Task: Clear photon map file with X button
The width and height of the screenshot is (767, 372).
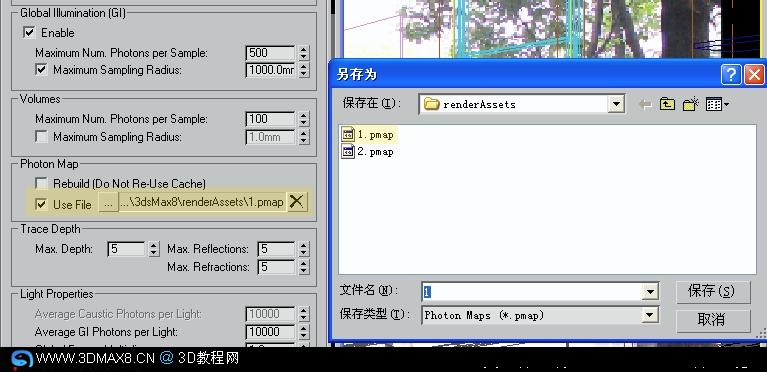Action: 296,202
